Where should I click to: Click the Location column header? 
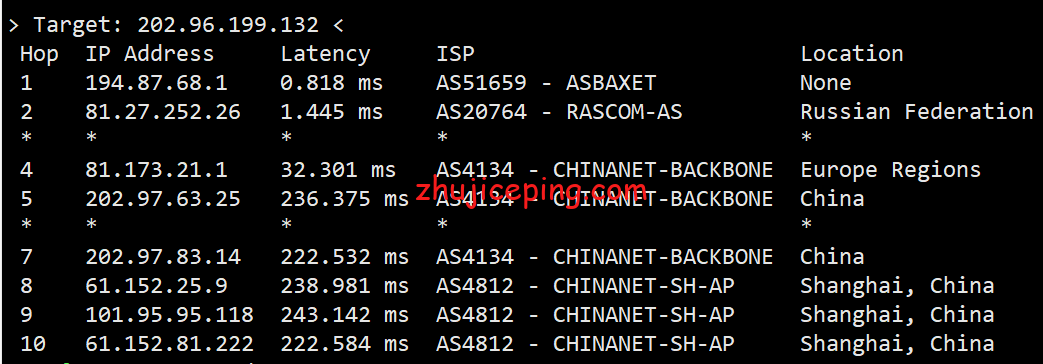point(851,53)
